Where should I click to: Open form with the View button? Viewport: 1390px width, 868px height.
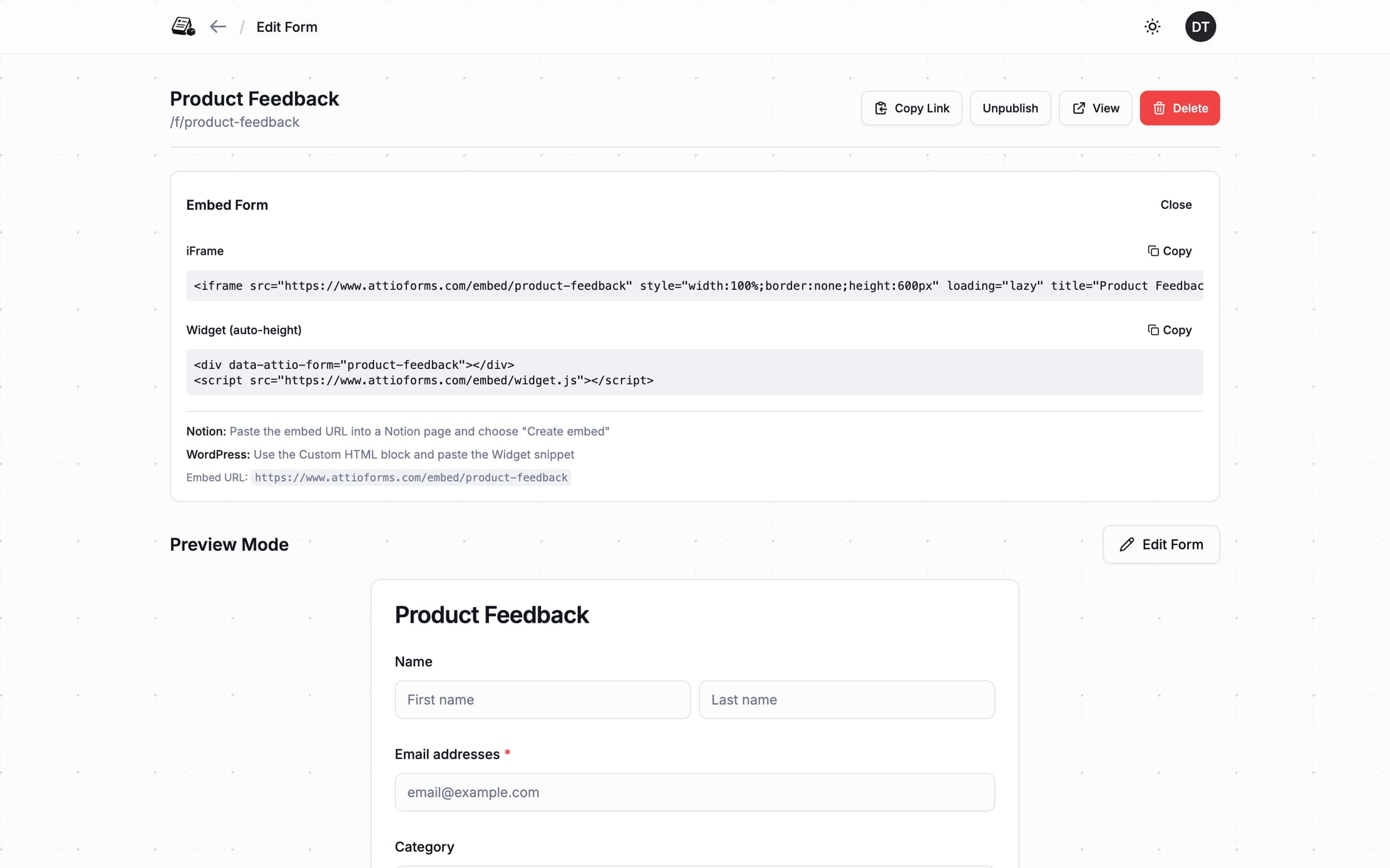pyautogui.click(x=1094, y=108)
